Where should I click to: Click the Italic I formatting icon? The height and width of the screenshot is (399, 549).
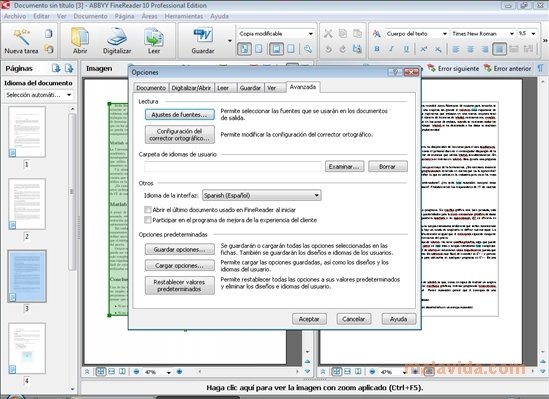coord(391,49)
